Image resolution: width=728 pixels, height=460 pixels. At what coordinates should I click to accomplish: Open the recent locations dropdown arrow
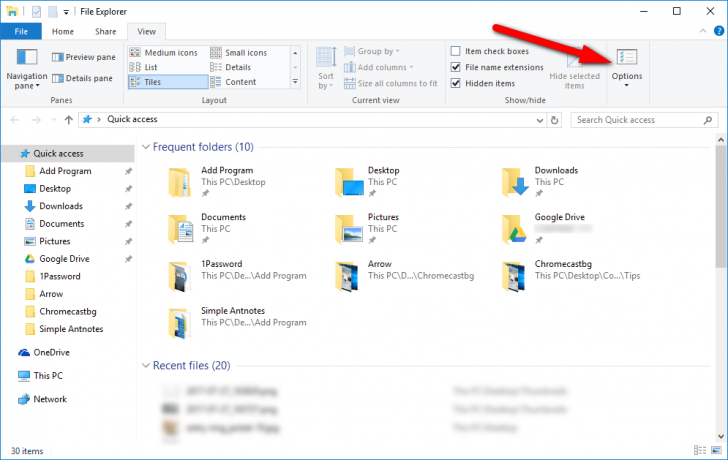pyautogui.click(x=54, y=120)
